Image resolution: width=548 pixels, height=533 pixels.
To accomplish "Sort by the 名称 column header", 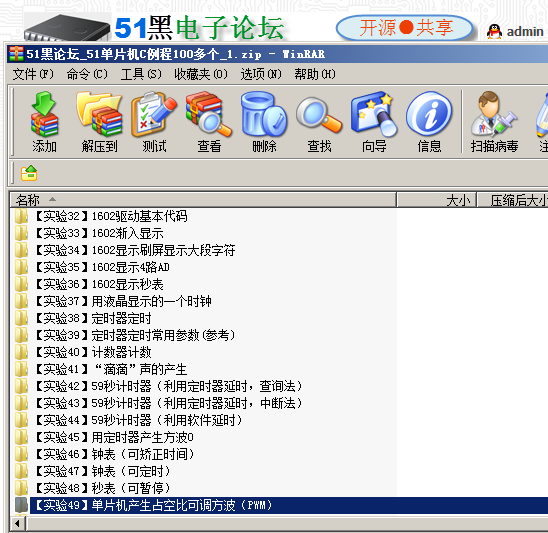I will [203, 200].
